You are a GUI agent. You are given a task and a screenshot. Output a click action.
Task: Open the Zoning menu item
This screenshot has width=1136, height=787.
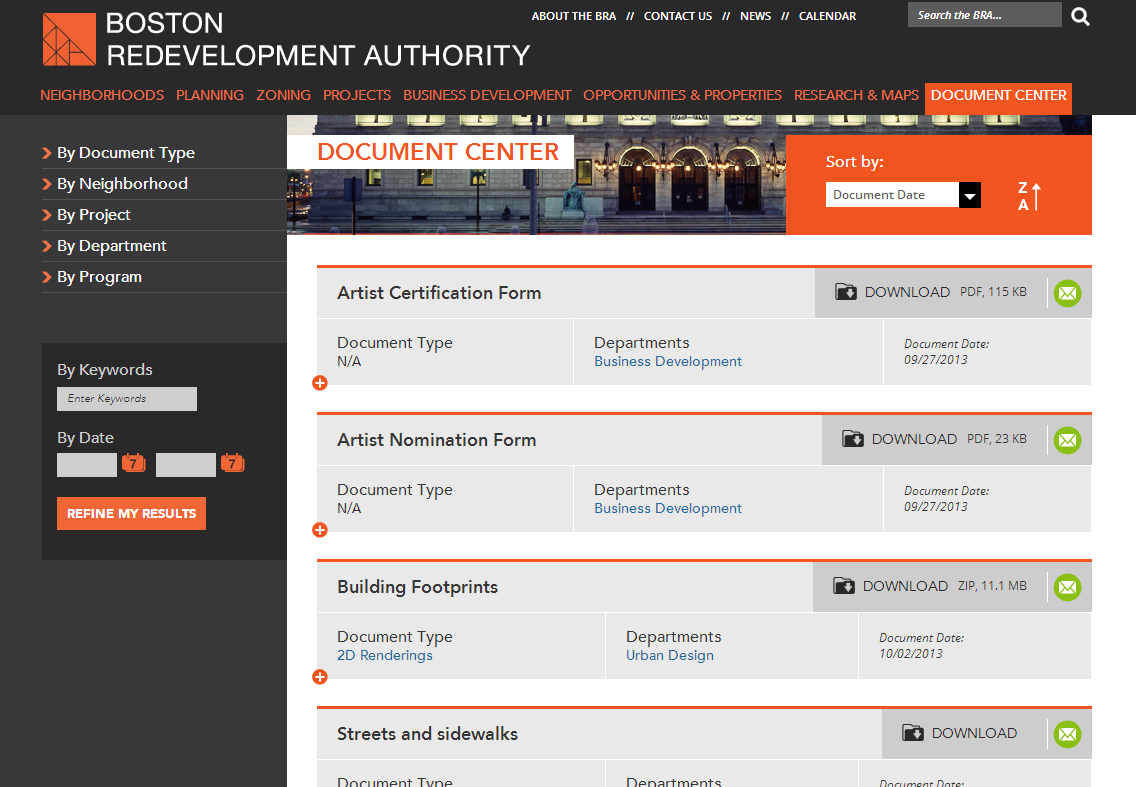click(283, 95)
